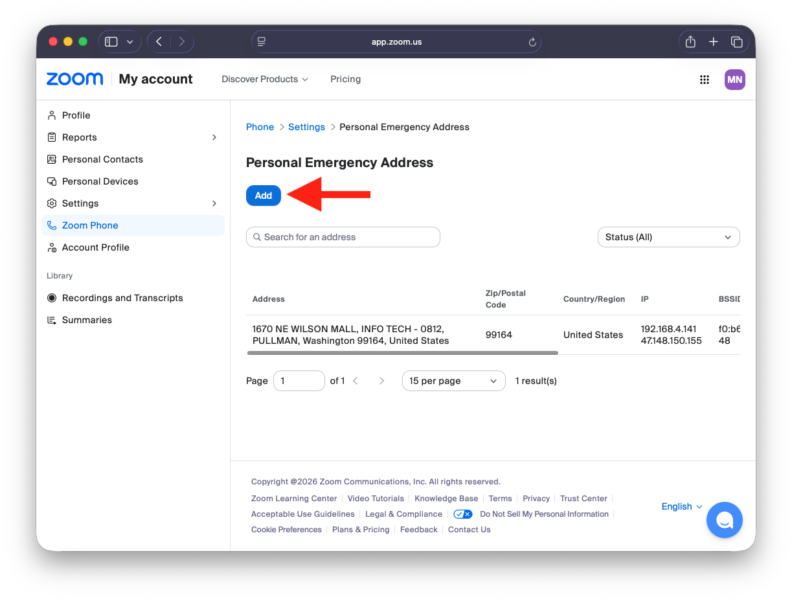This screenshot has width=792, height=599.
Task: Click the Settings gear icon in sidebar
Action: tap(52, 203)
